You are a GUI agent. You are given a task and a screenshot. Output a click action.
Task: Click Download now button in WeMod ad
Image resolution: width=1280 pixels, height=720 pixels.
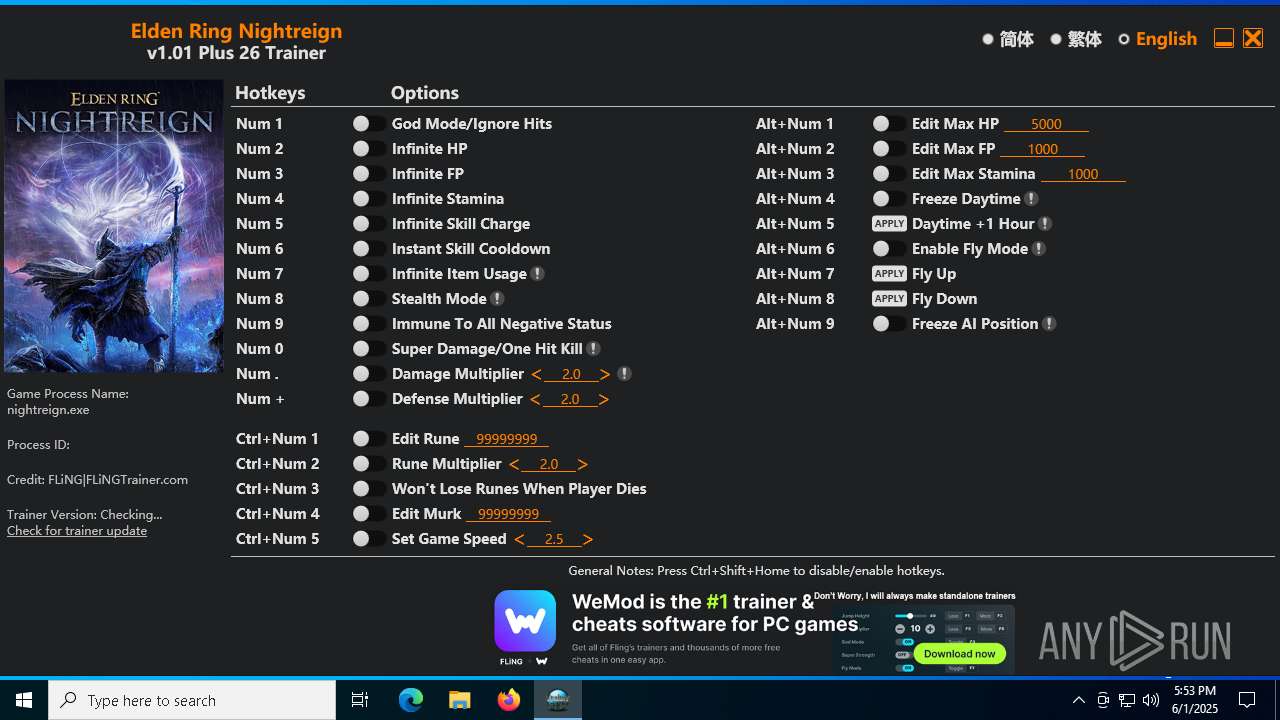[x=959, y=653]
